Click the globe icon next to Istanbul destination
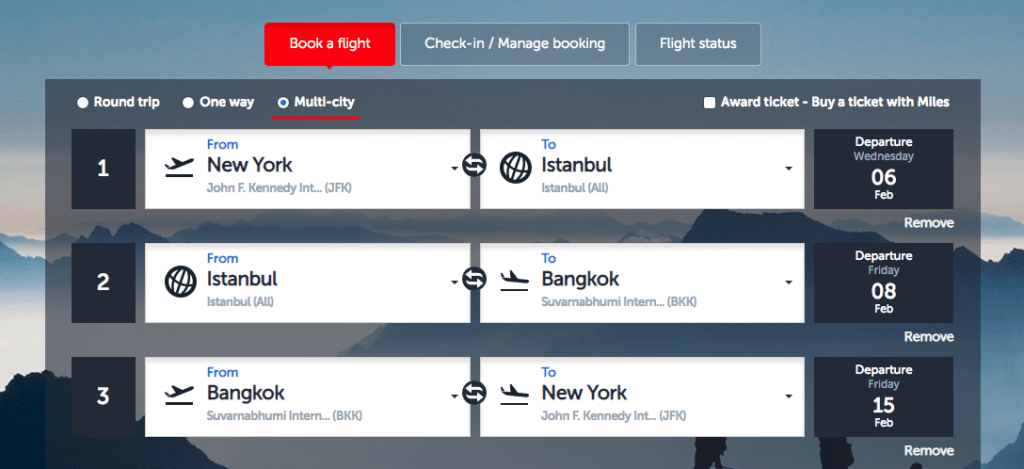Viewport: 1024px width, 469px height. [516, 168]
